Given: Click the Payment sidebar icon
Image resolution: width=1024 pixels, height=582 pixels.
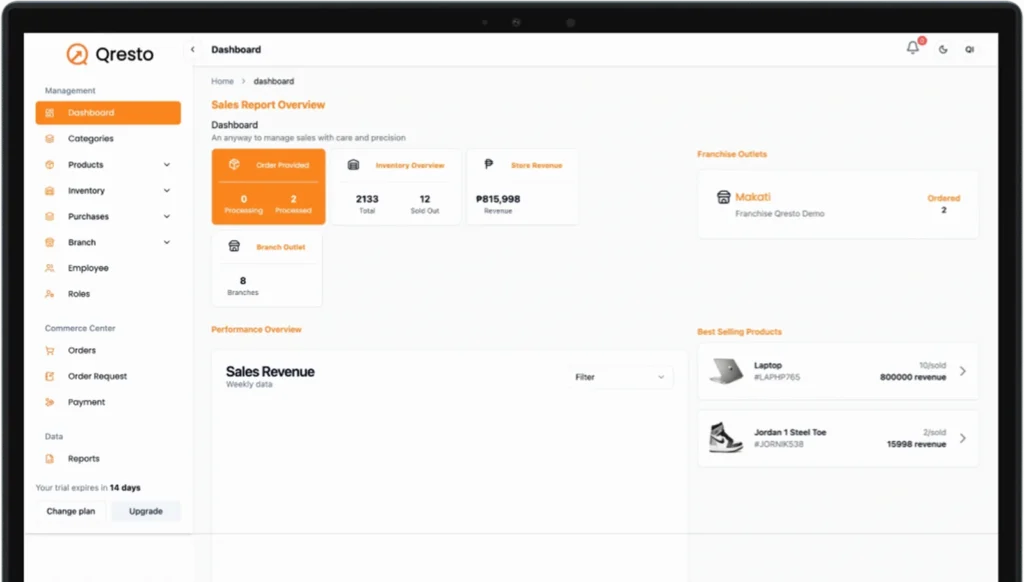Looking at the screenshot, I should coord(50,402).
